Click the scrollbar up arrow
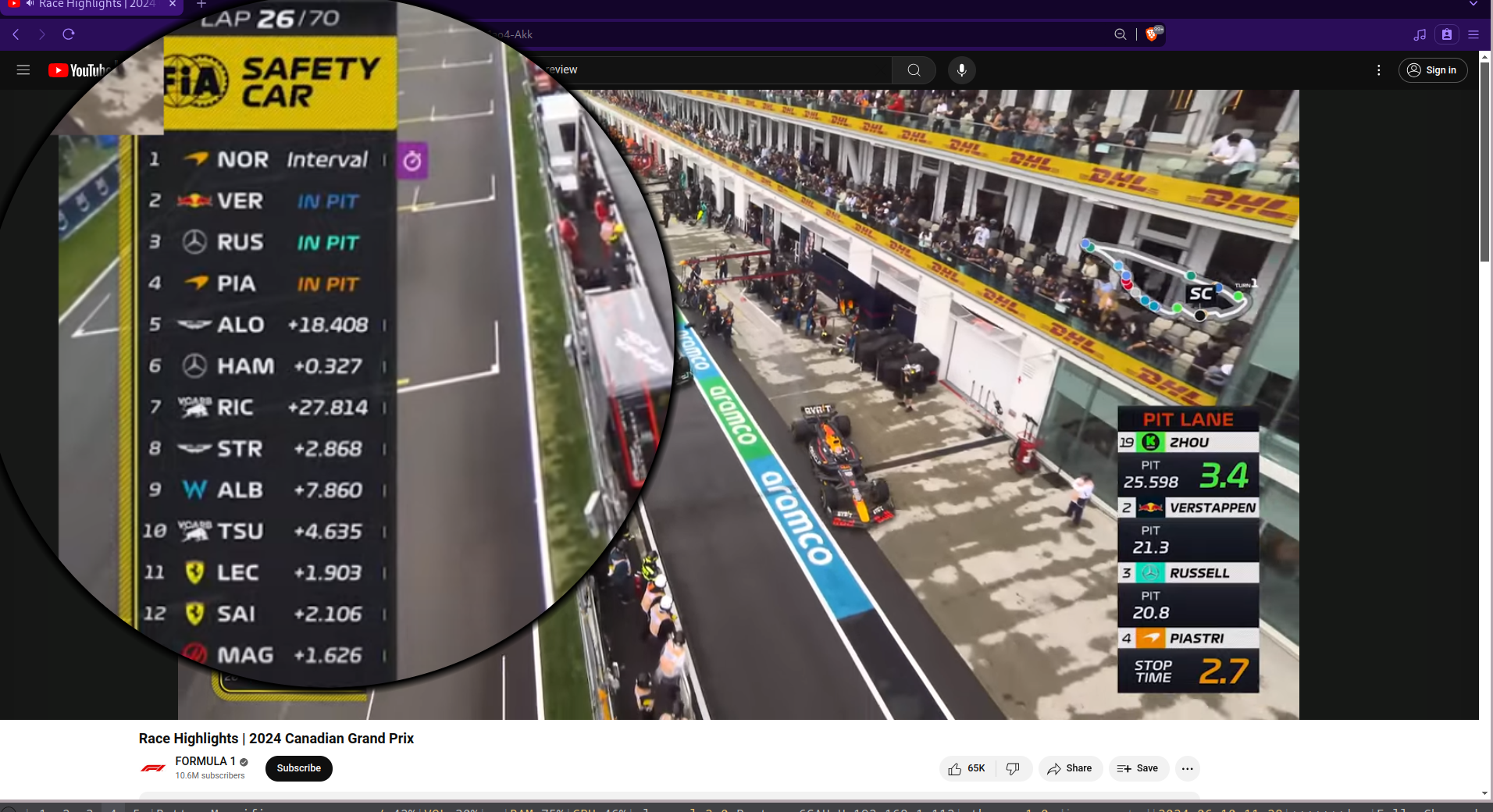1493x812 pixels. [1485, 56]
